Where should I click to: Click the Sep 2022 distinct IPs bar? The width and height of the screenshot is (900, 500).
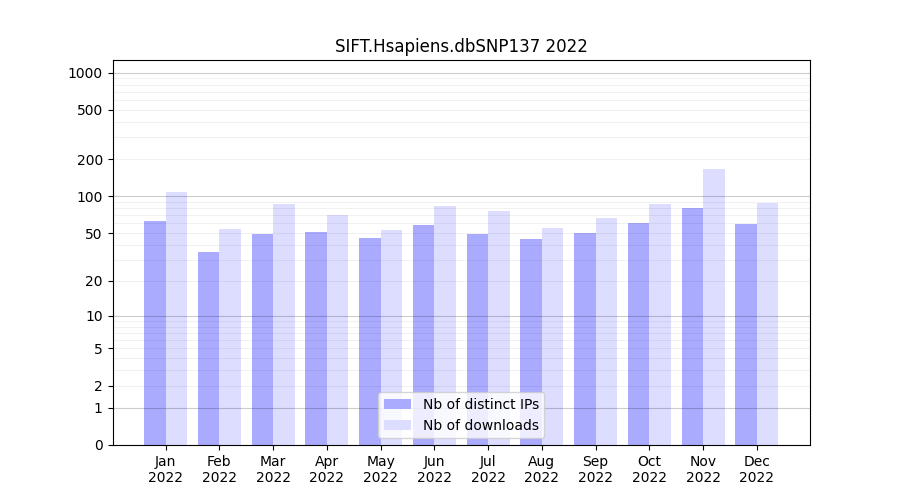pos(584,339)
